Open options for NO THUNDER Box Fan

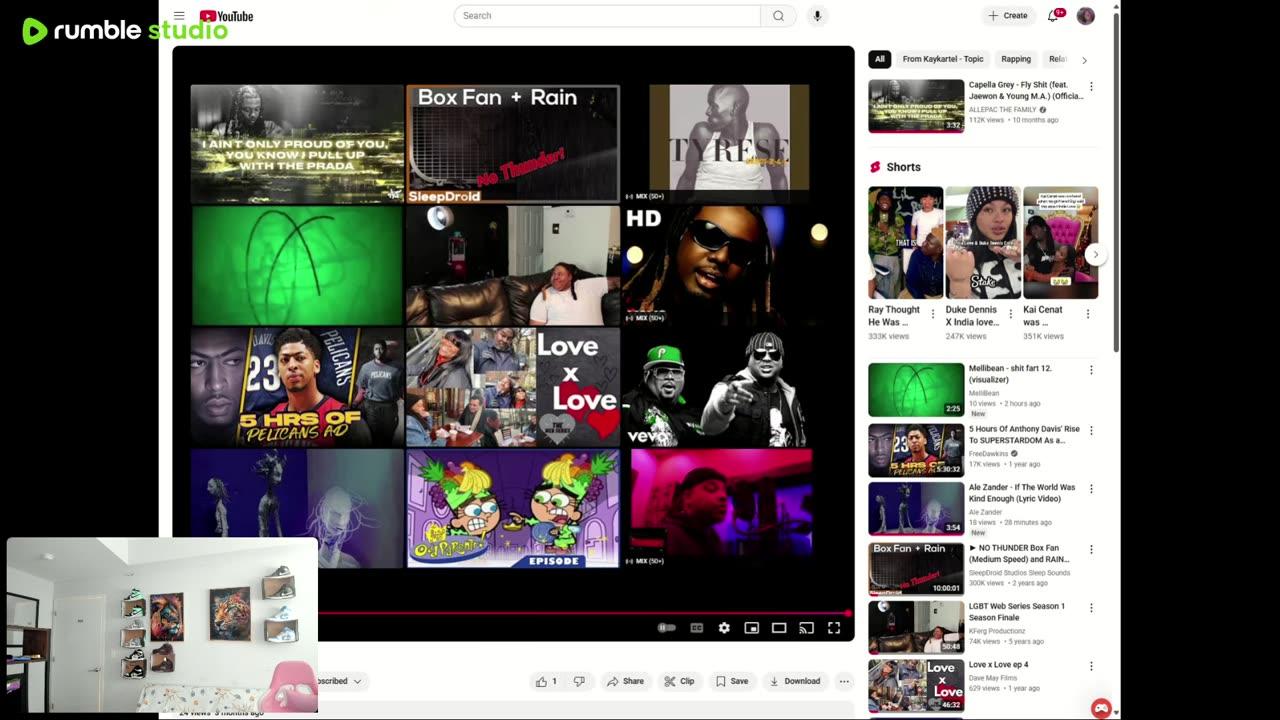pos(1091,550)
